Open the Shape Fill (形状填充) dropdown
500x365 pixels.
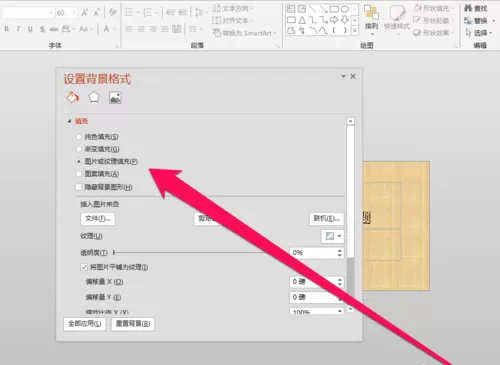pos(434,8)
